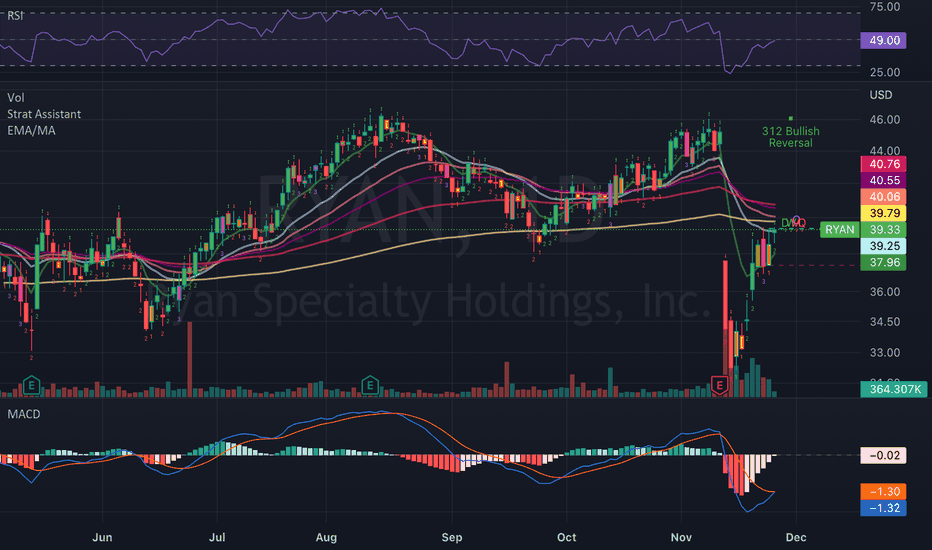The width and height of the screenshot is (932, 550).
Task: Click the Dec date axis label
Action: 796,538
